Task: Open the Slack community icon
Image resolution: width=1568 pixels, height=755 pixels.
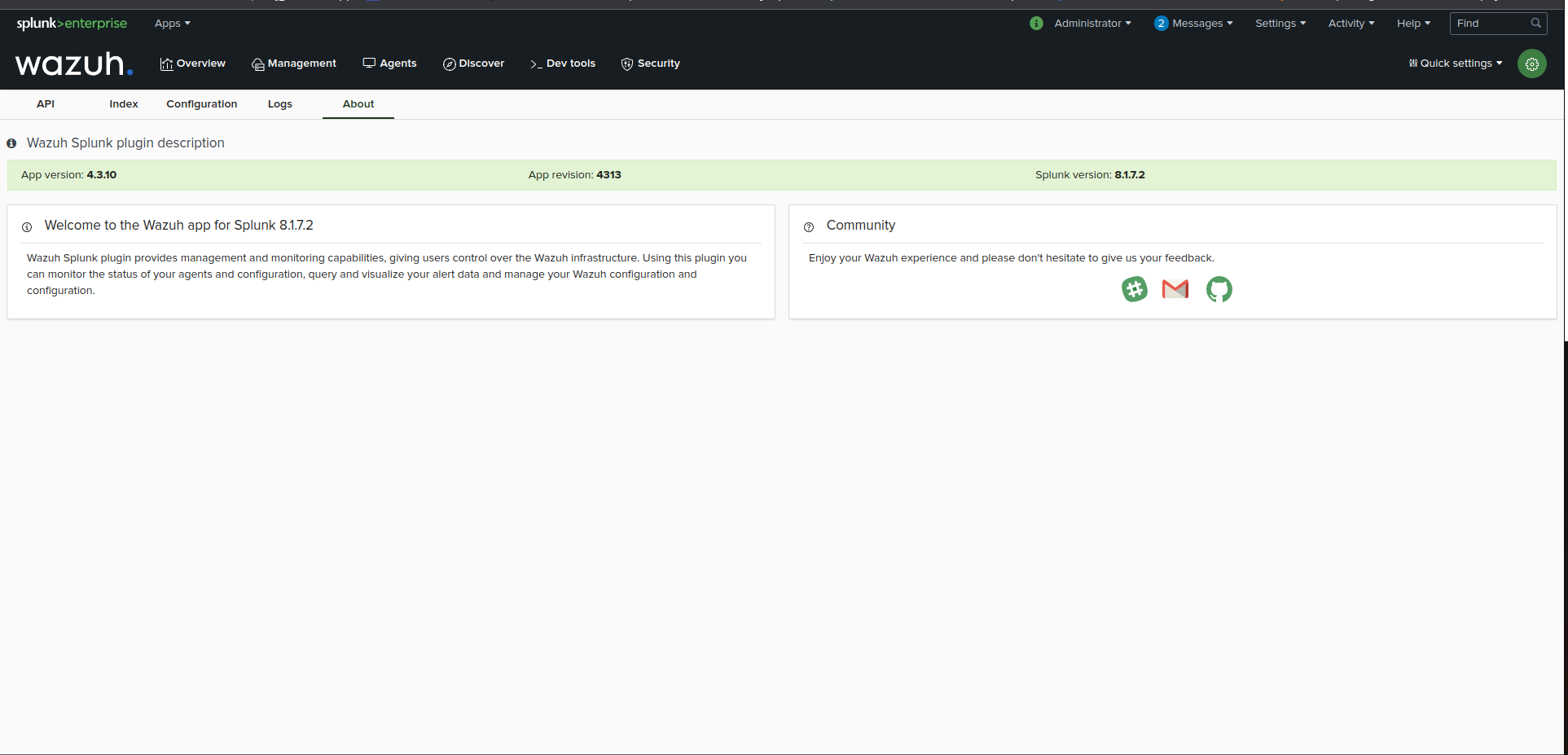Action: coord(1134,289)
